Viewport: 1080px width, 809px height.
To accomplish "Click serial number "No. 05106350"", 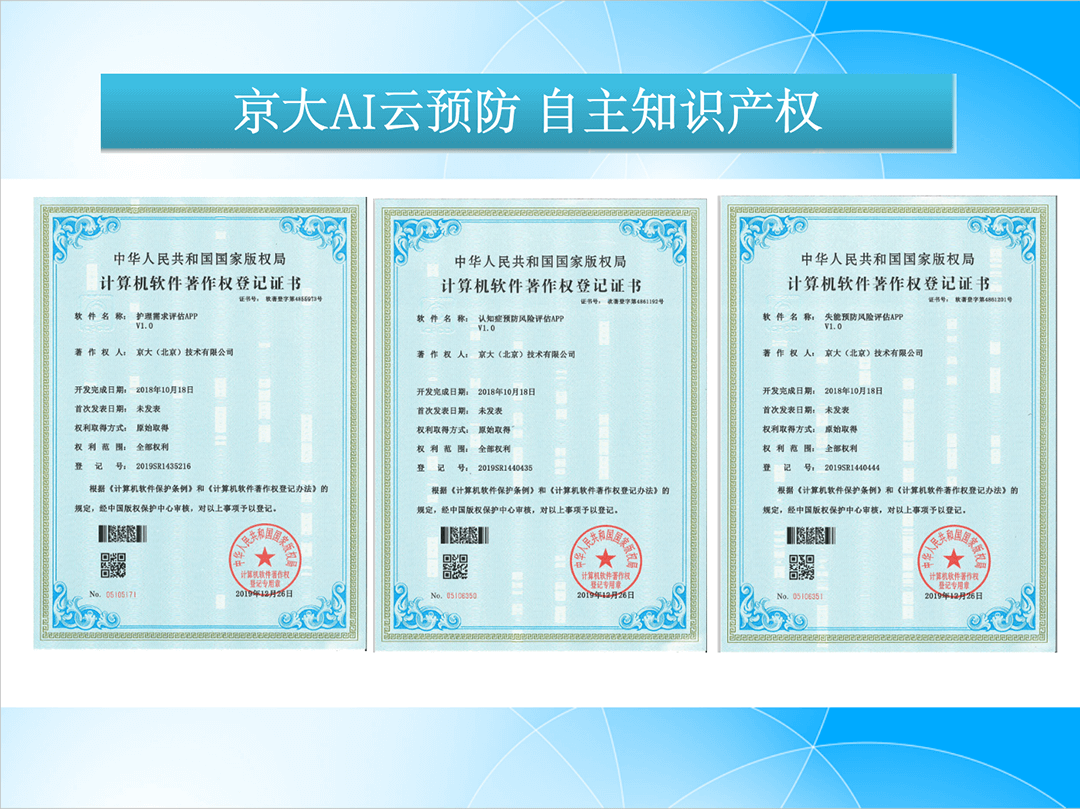I will pyautogui.click(x=454, y=596).
